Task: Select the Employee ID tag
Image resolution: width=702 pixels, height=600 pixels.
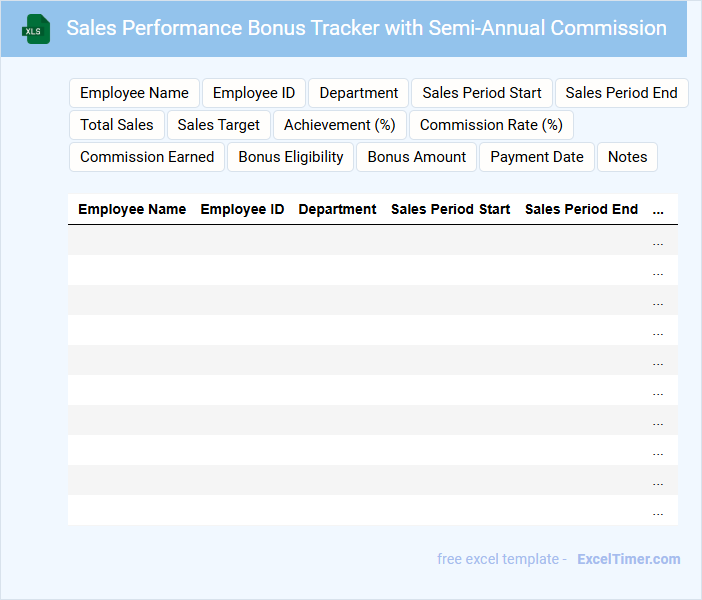Action: [x=254, y=93]
